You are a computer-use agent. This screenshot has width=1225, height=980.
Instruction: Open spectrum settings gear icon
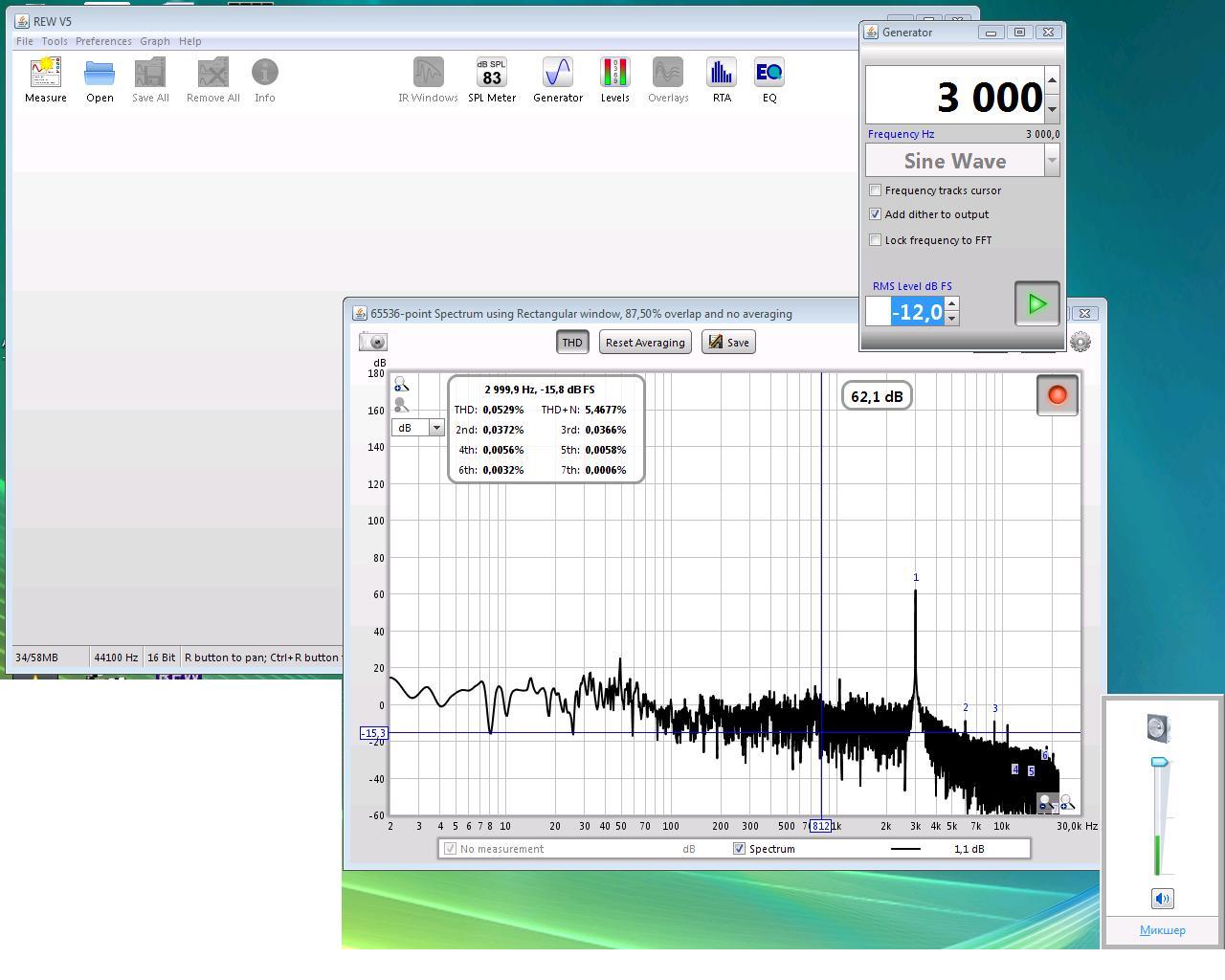(1080, 342)
